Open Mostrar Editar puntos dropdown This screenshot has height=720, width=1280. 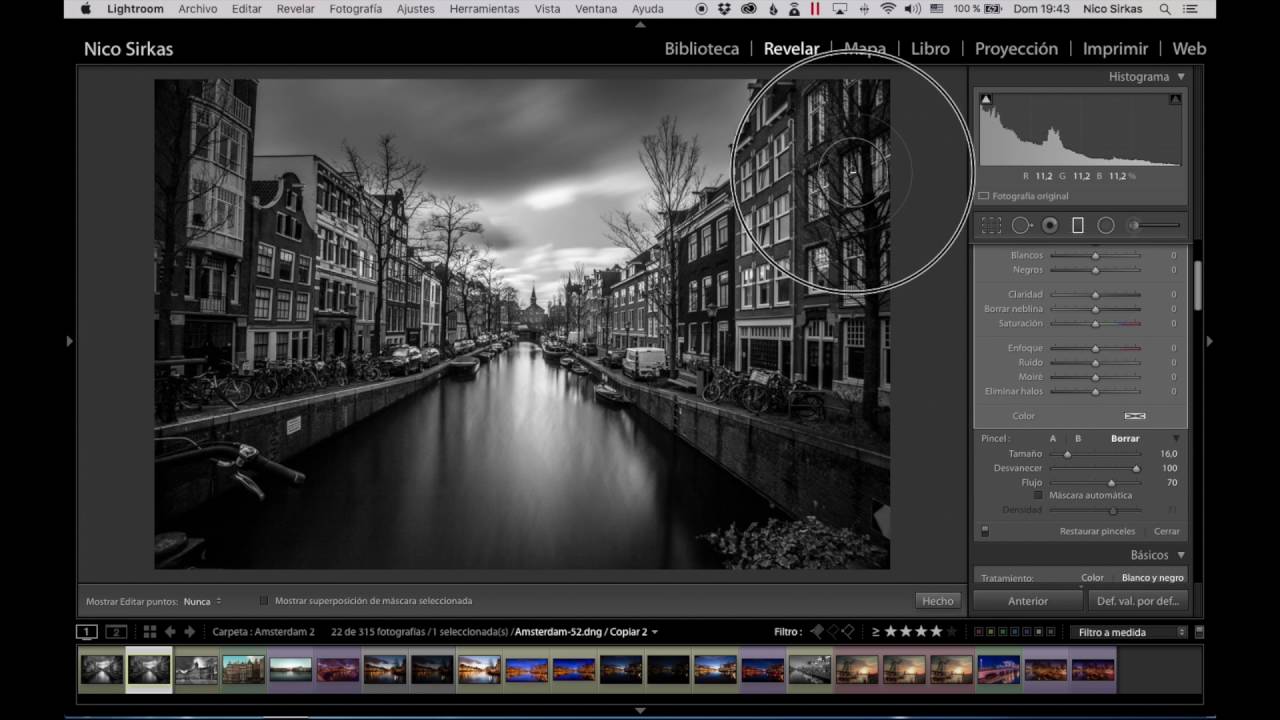[x=203, y=601]
